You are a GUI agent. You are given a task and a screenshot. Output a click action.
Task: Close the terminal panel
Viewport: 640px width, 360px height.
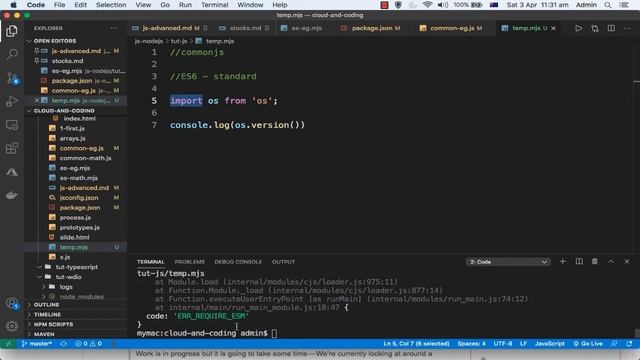[x=627, y=261]
